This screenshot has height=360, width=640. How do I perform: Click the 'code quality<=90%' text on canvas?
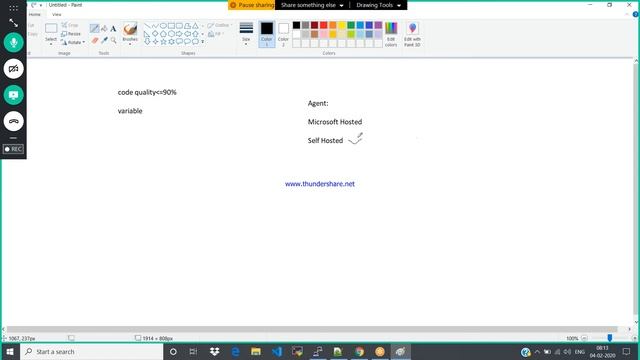[x=147, y=92]
